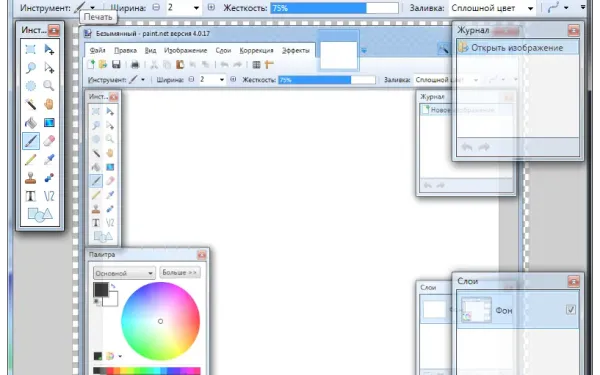This screenshot has width=600, height=375.
Task: Select the Pan hand tool in the outer tools panel
Action: point(49,104)
